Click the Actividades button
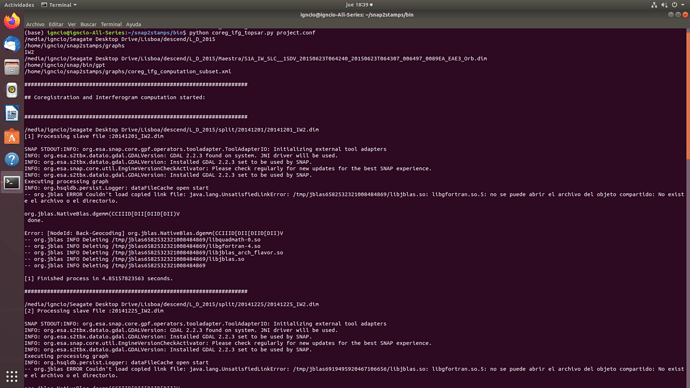The height and width of the screenshot is (388, 690). pos(19,5)
